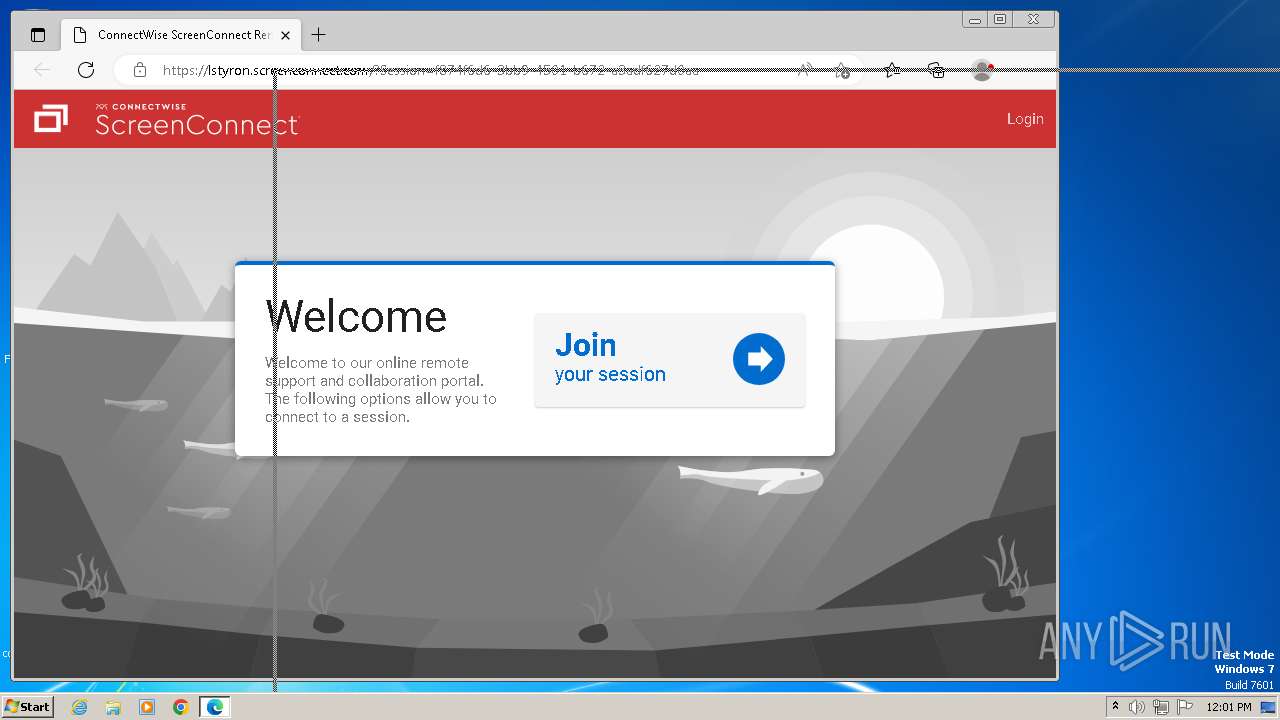The width and height of the screenshot is (1280, 720).
Task: Open the browser profile avatar
Action: click(x=982, y=70)
